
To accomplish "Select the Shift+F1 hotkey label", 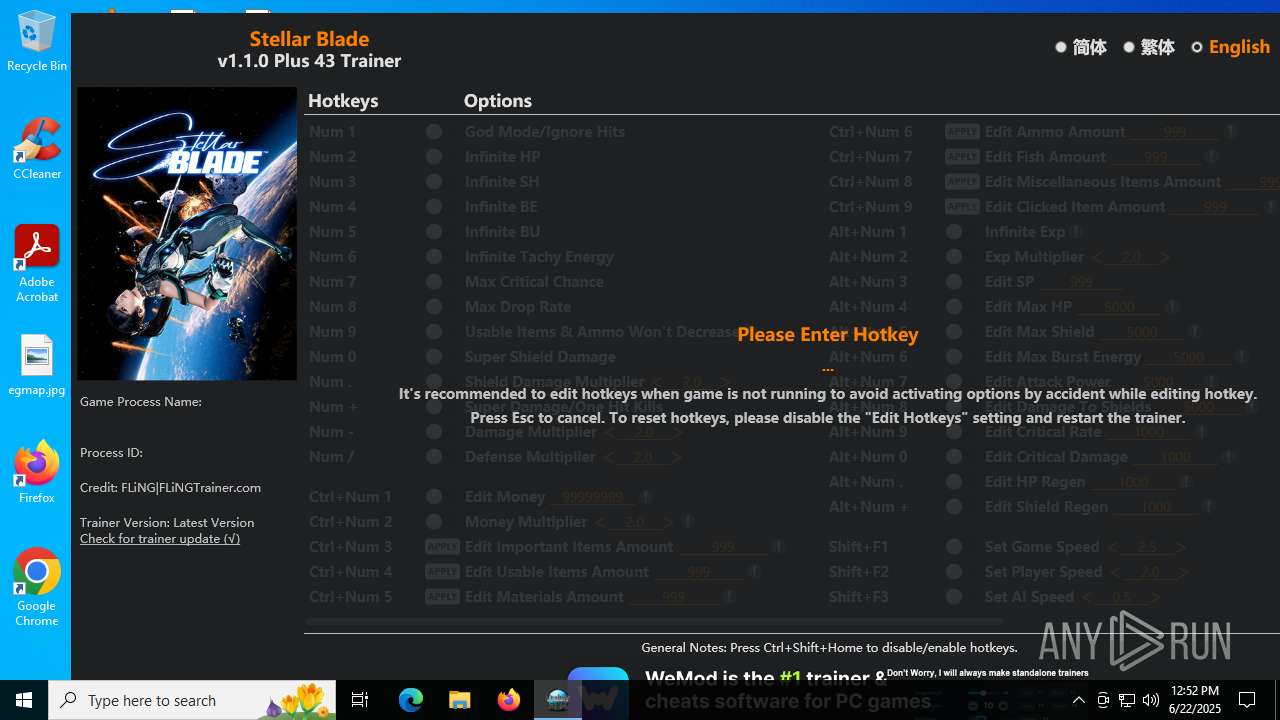I will 859,547.
